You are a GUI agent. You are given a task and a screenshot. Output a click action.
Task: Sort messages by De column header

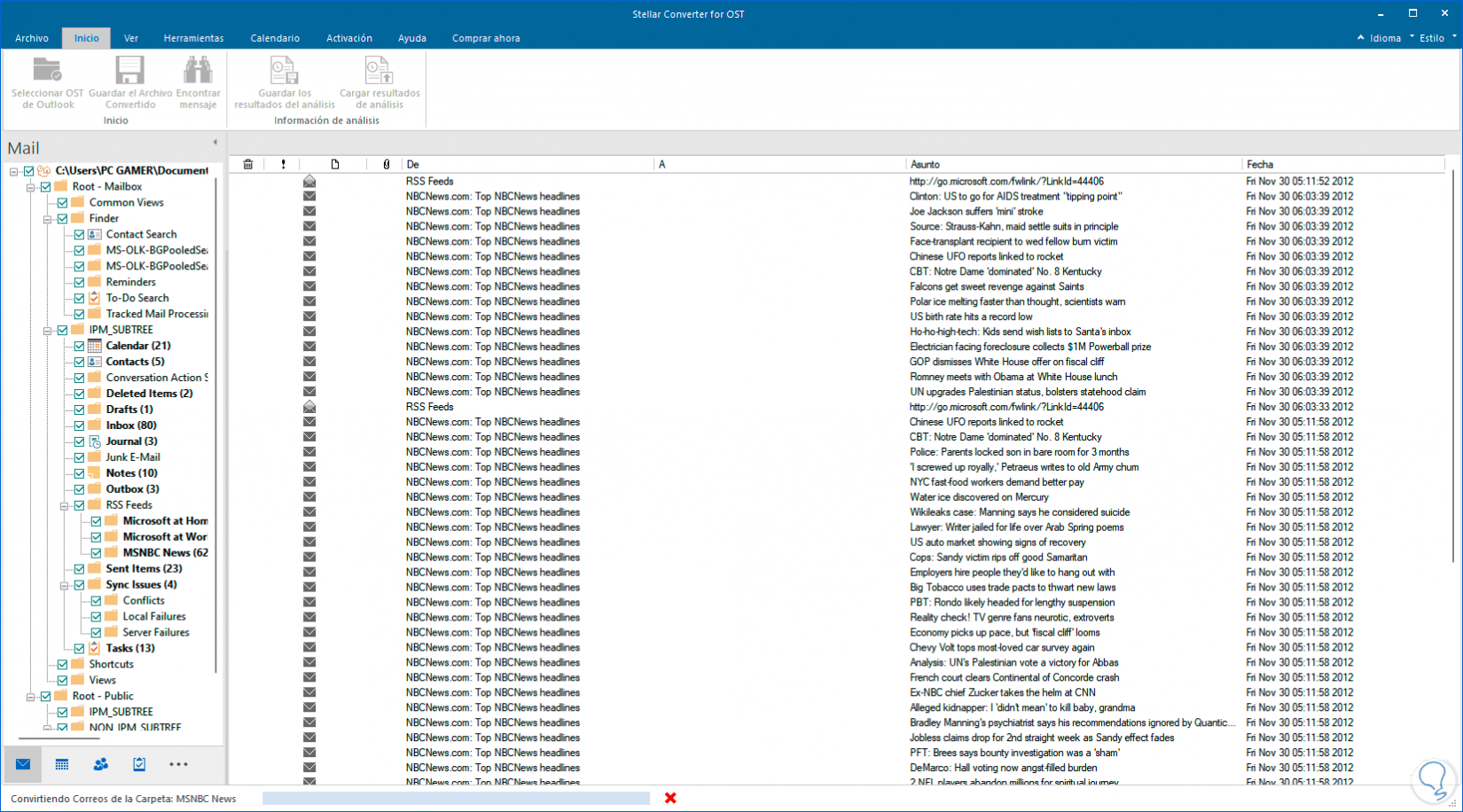tap(528, 164)
